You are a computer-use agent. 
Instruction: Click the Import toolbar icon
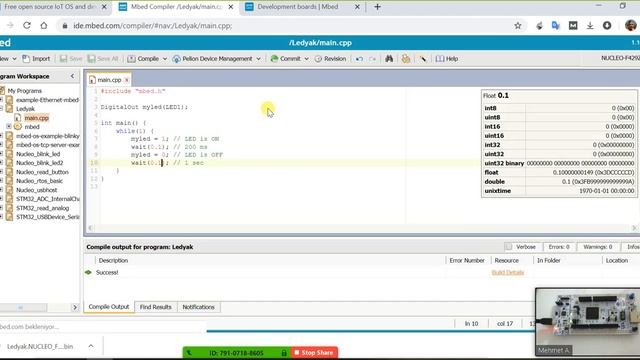click(26, 59)
